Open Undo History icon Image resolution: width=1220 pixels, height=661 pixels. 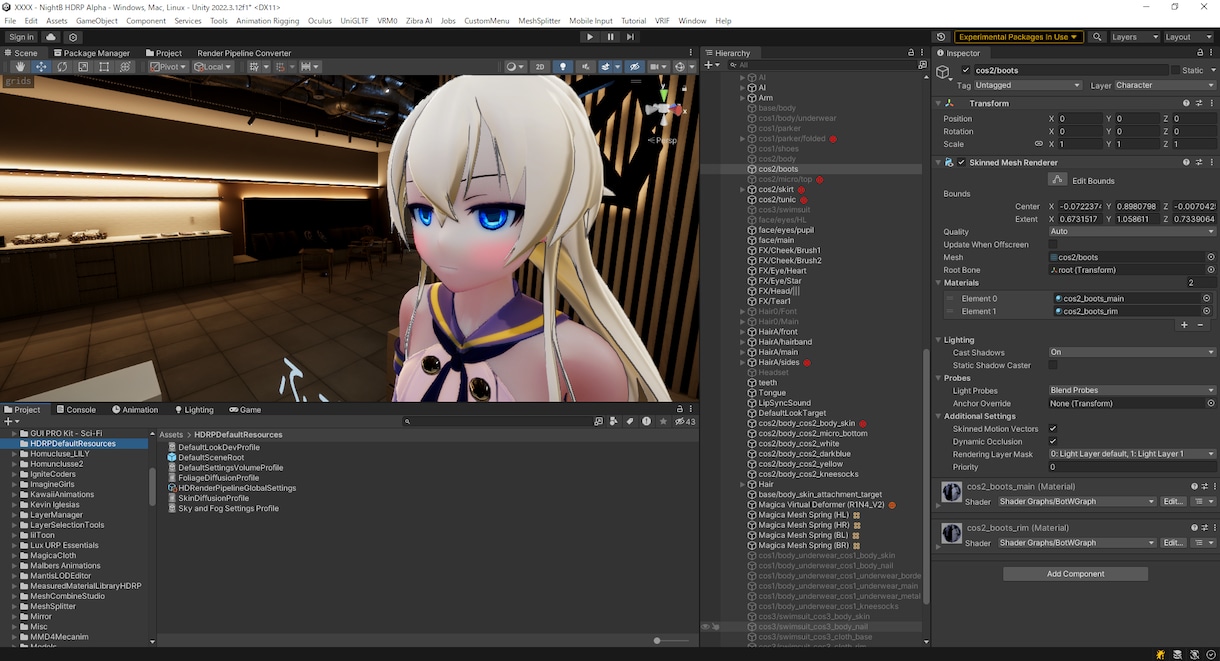tap(941, 37)
